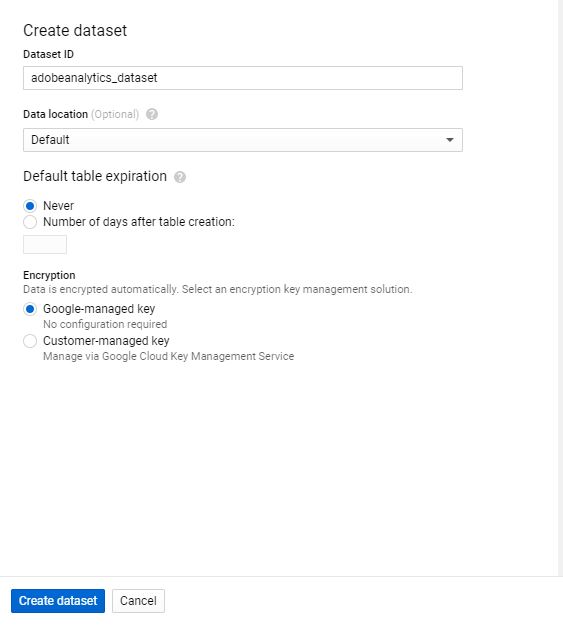Click the Cancel button

(138, 601)
